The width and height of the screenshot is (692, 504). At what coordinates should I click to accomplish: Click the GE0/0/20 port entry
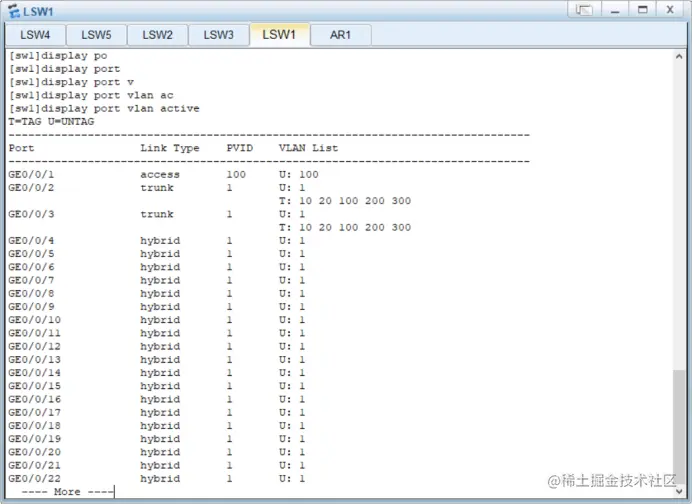(34, 453)
